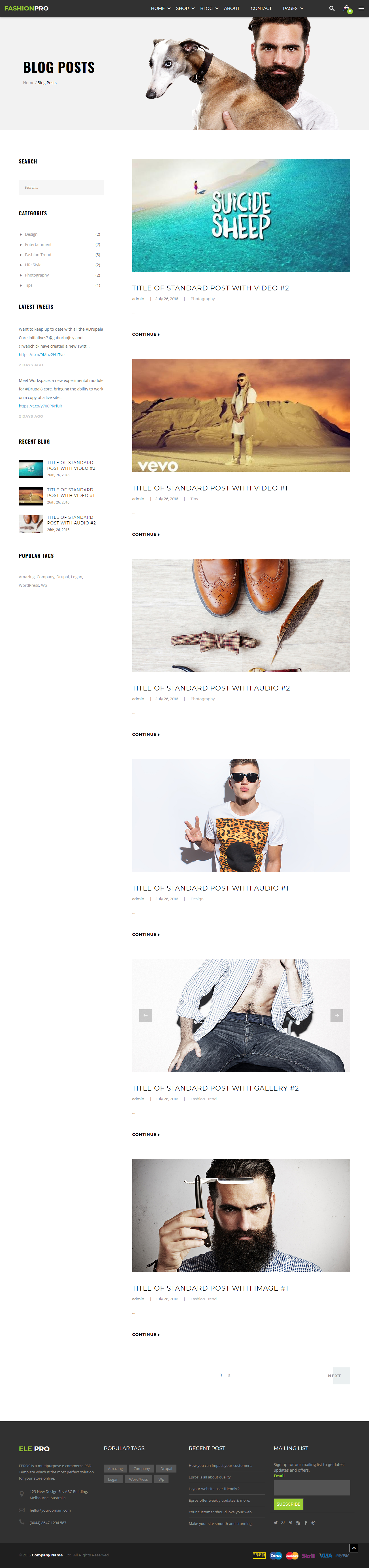Screen dimensions: 369x1568
Task: Click the RSS feed icon in footer
Action: coord(298,1522)
